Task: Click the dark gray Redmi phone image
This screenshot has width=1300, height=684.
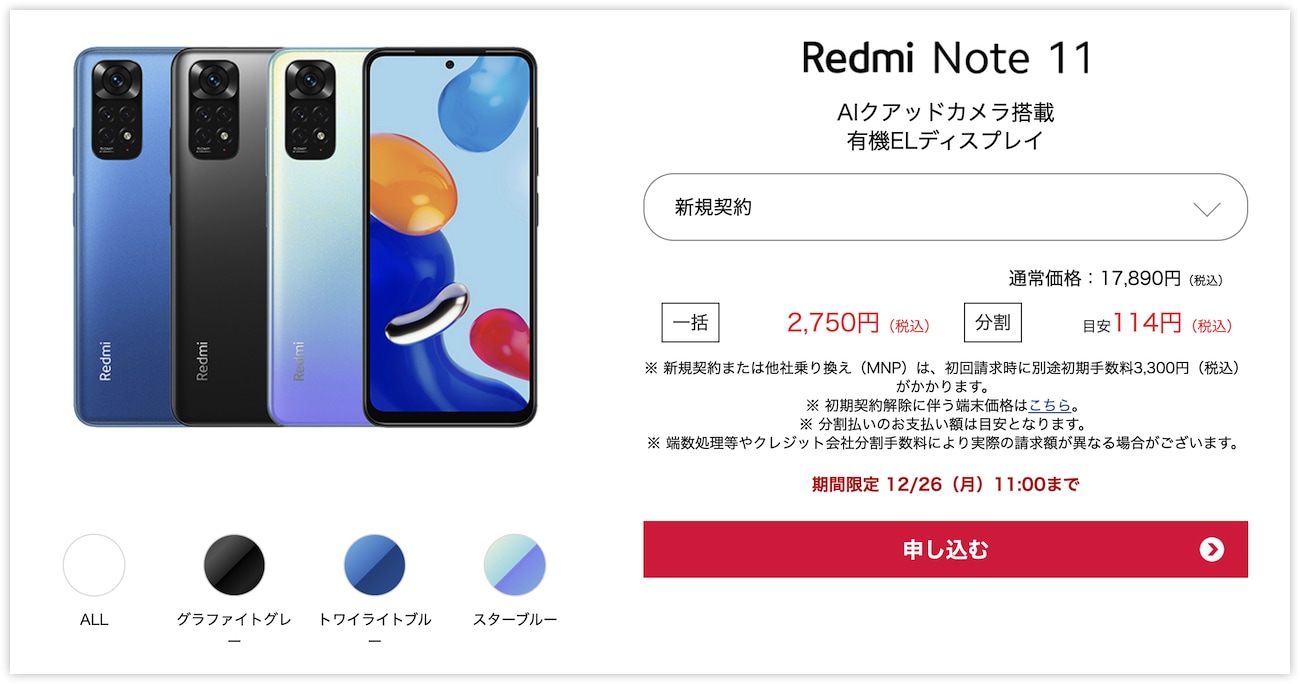Action: pyautogui.click(x=220, y=236)
